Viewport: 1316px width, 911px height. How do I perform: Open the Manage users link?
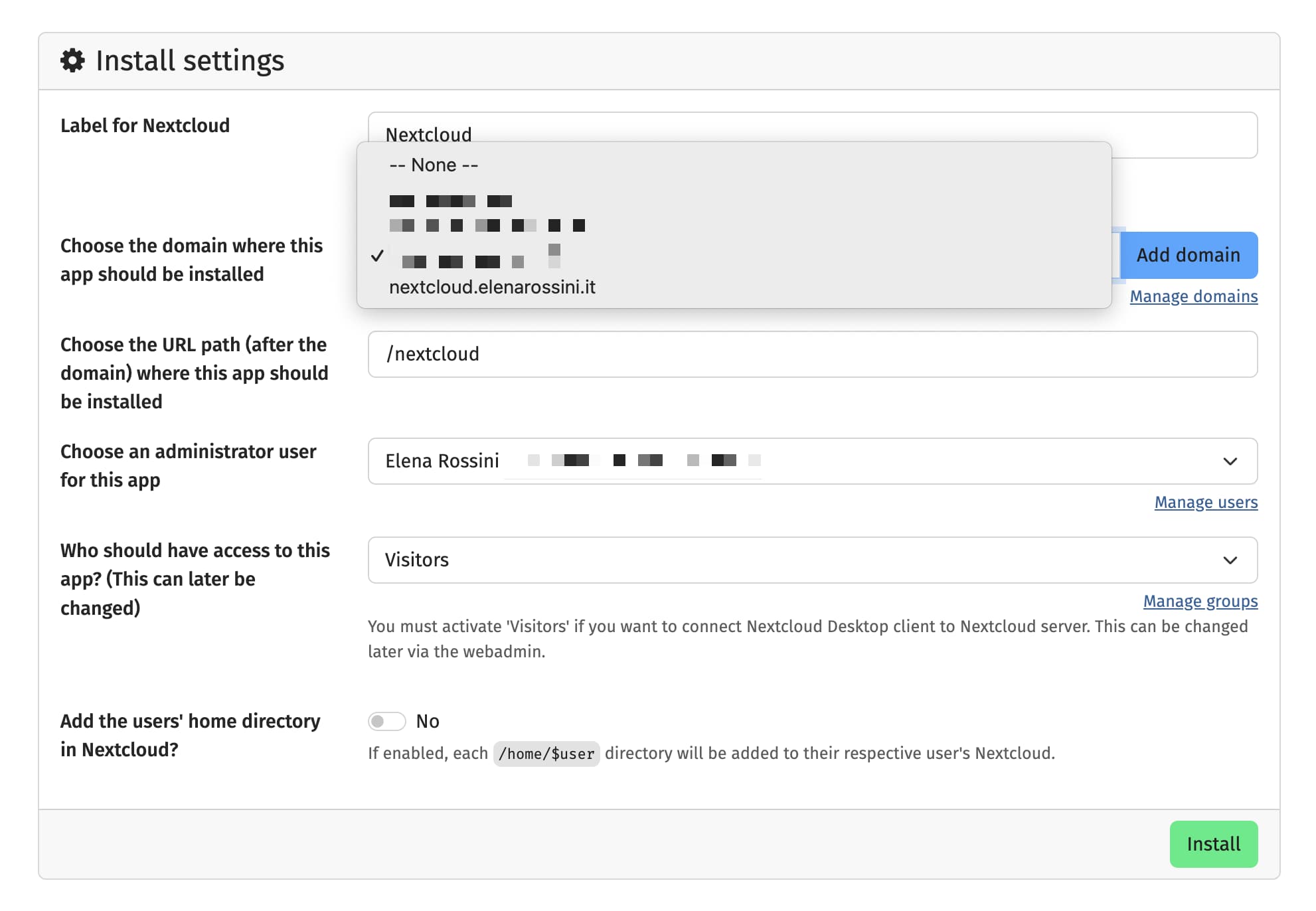(x=1206, y=503)
